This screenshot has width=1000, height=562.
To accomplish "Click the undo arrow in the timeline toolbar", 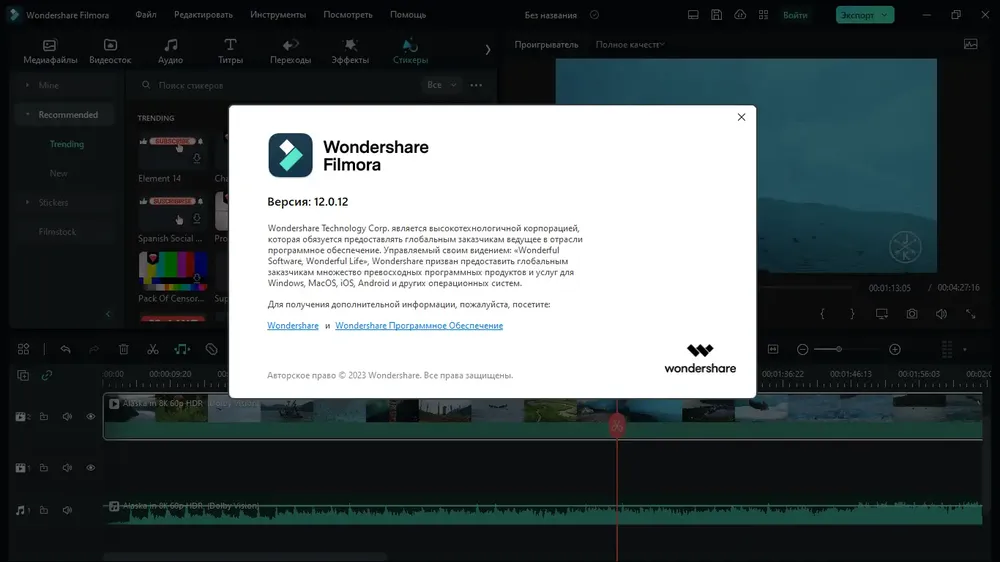I will click(x=65, y=349).
